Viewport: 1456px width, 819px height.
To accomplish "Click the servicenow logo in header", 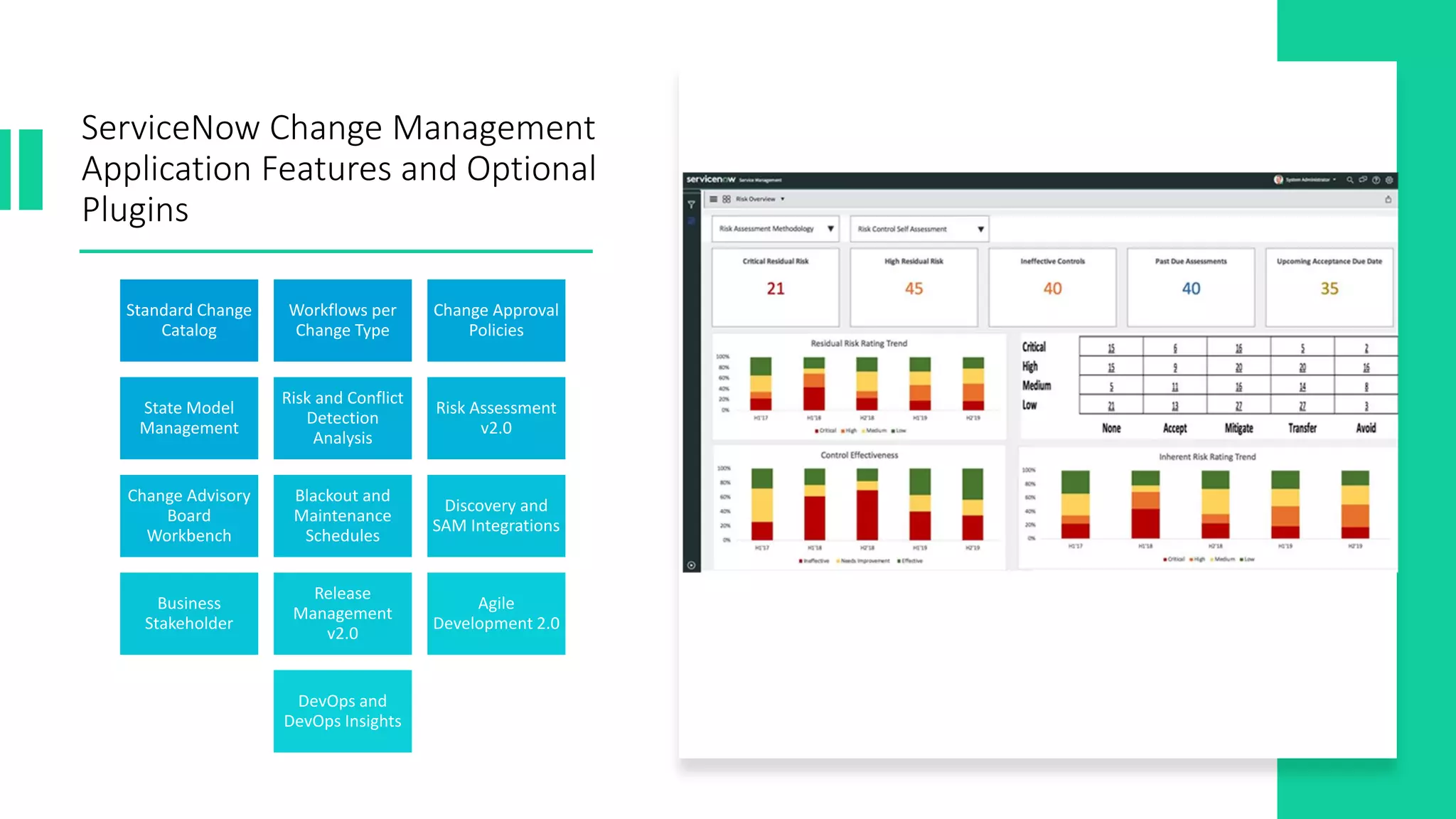I will coord(710,180).
